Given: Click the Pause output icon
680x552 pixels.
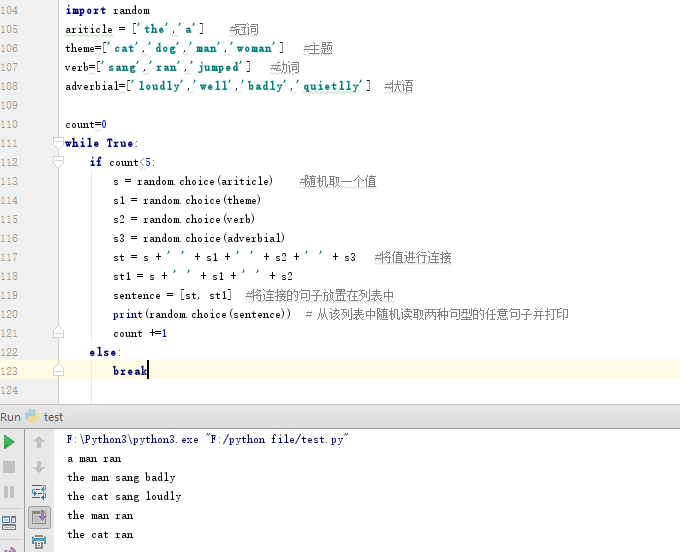Looking at the screenshot, I should coord(9,492).
